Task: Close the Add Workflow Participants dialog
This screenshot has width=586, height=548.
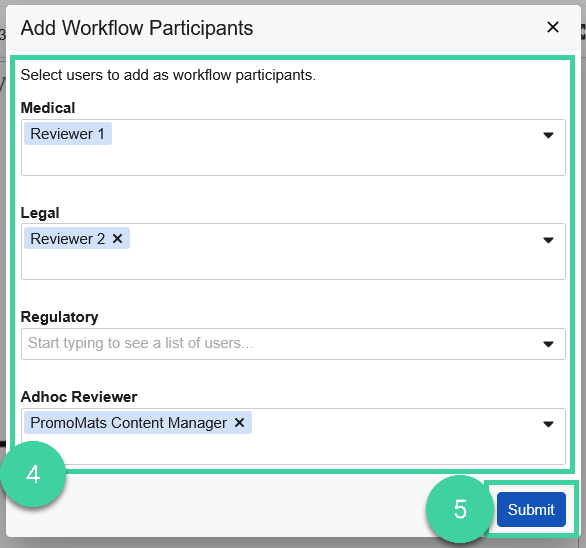Action: (553, 27)
